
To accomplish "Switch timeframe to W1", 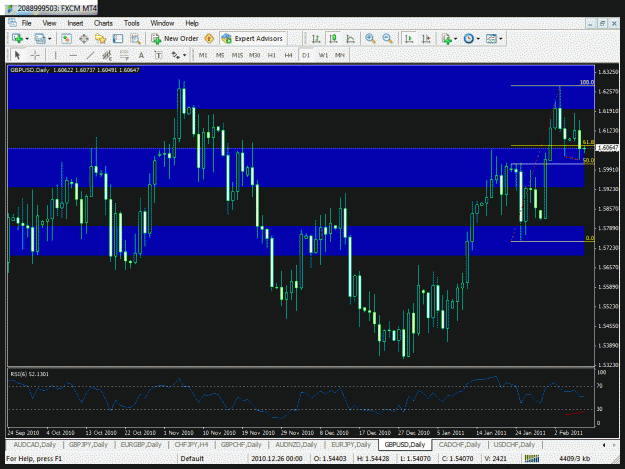I will click(x=323, y=55).
